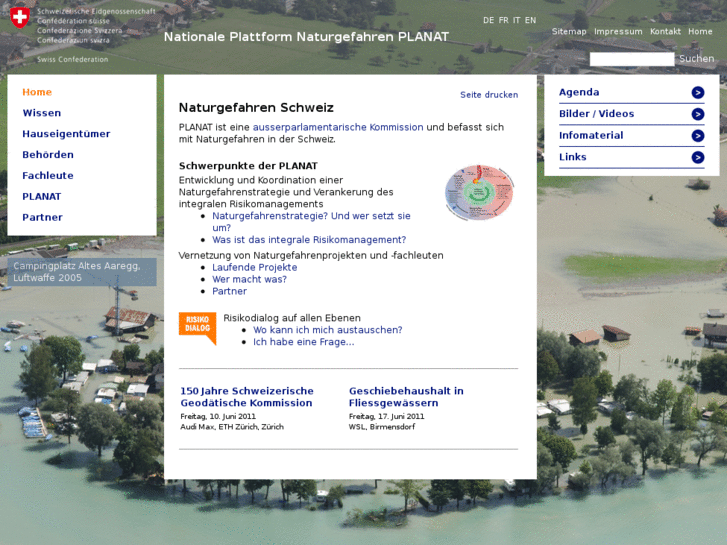
Task: Open Wissen in the left menu
Action: point(42,113)
